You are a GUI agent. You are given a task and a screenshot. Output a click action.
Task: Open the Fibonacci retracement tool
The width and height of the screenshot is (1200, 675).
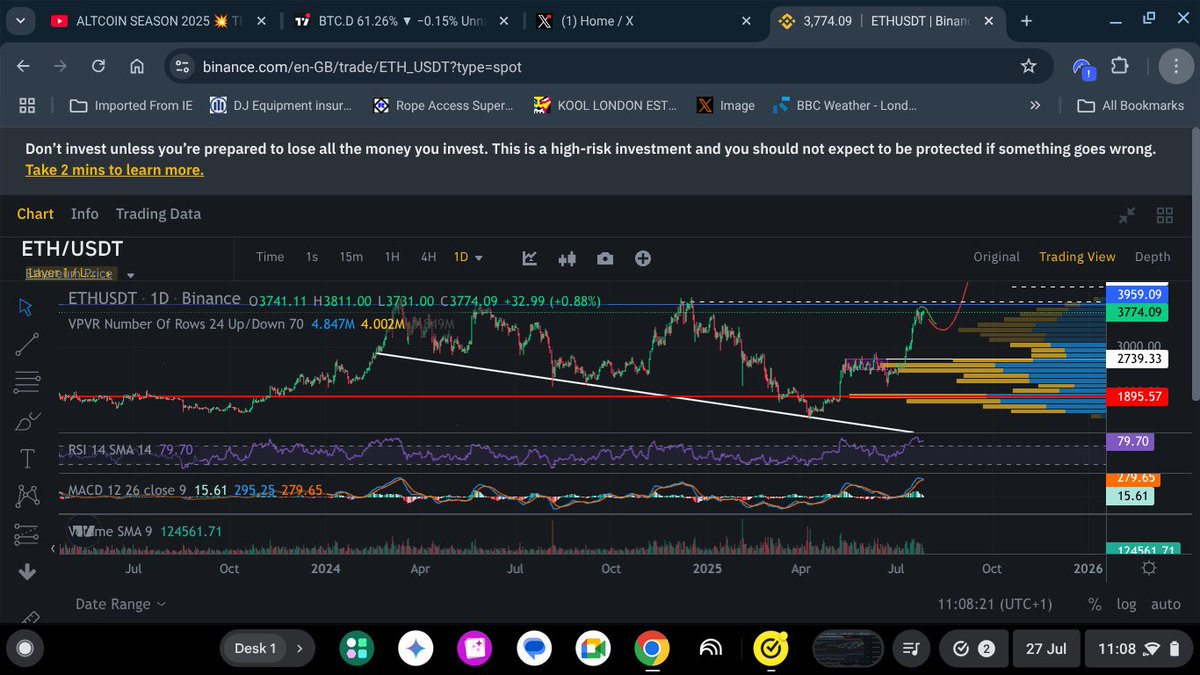[x=27, y=381]
